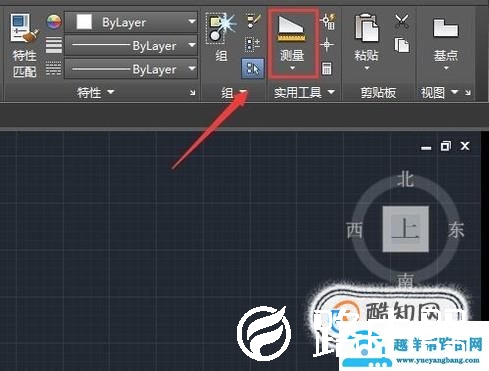Expand the 特性 panel title dropdown
This screenshot has height=371, width=489.
[111, 92]
